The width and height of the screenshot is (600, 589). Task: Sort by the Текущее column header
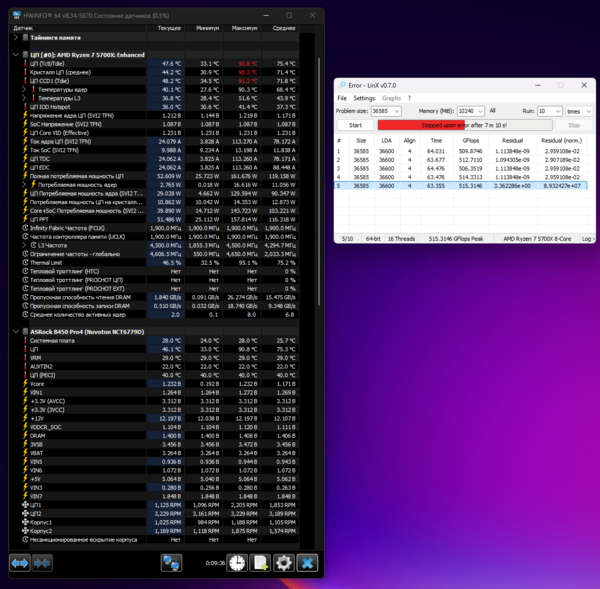tap(165, 28)
